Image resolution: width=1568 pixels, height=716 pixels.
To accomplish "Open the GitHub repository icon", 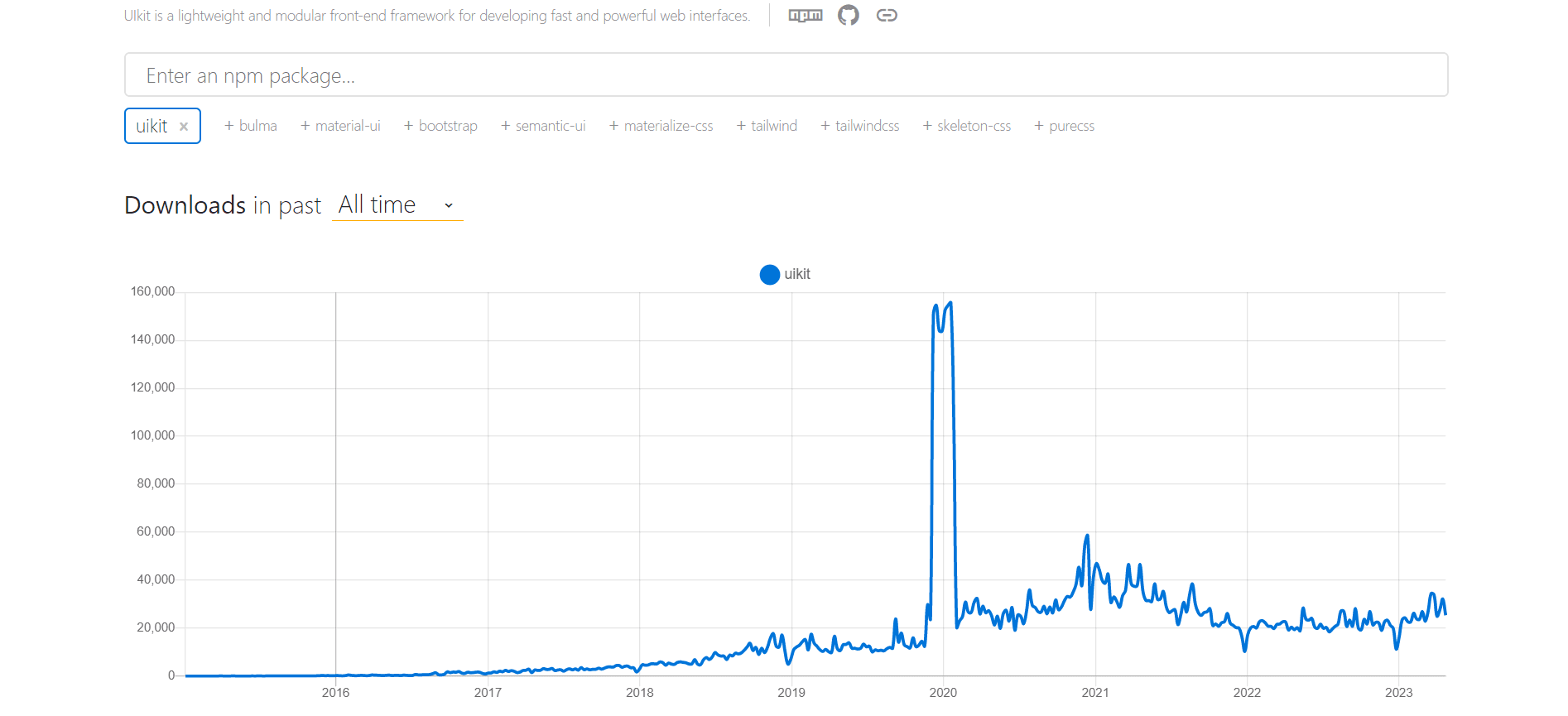I will 847,14.
